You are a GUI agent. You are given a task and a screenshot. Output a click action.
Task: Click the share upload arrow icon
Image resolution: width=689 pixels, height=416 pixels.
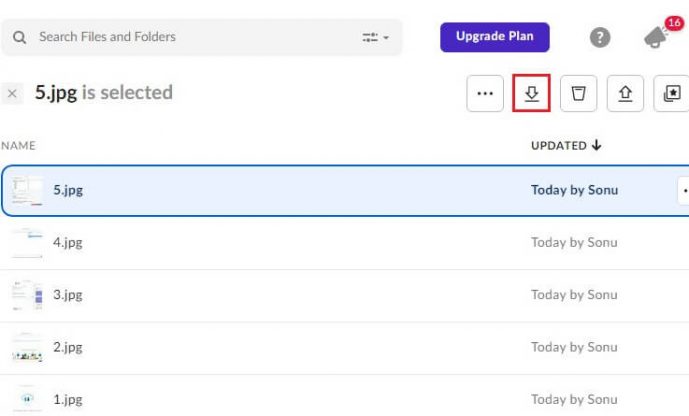[625, 93]
